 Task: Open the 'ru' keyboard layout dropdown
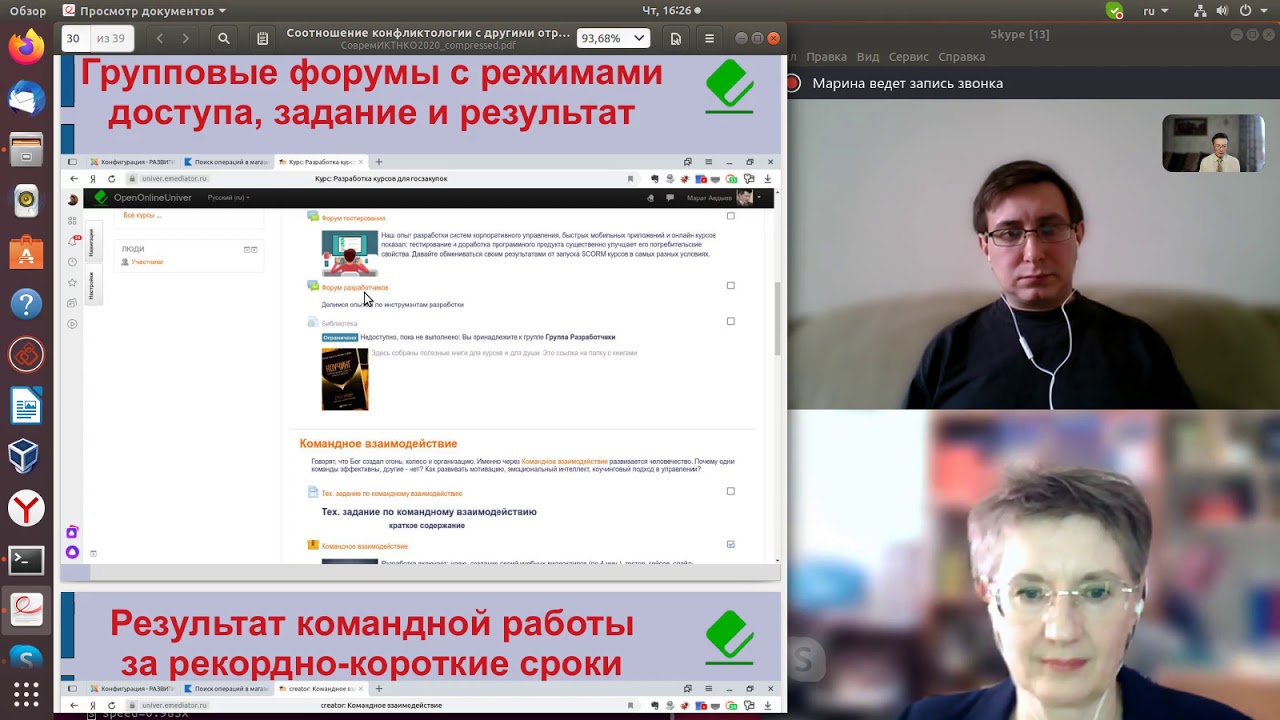click(x=1156, y=11)
